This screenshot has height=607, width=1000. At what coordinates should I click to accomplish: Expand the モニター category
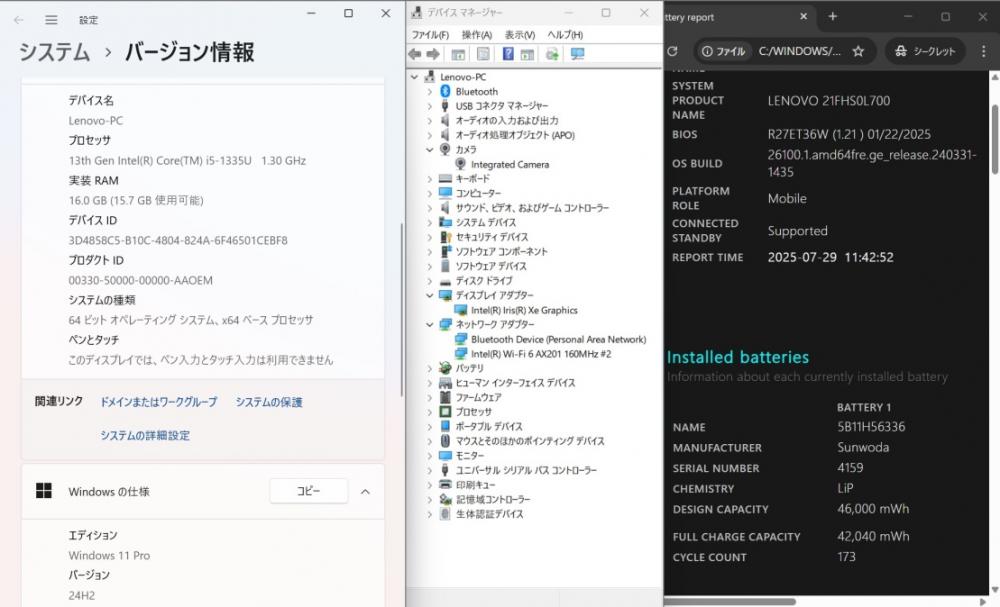coord(430,455)
